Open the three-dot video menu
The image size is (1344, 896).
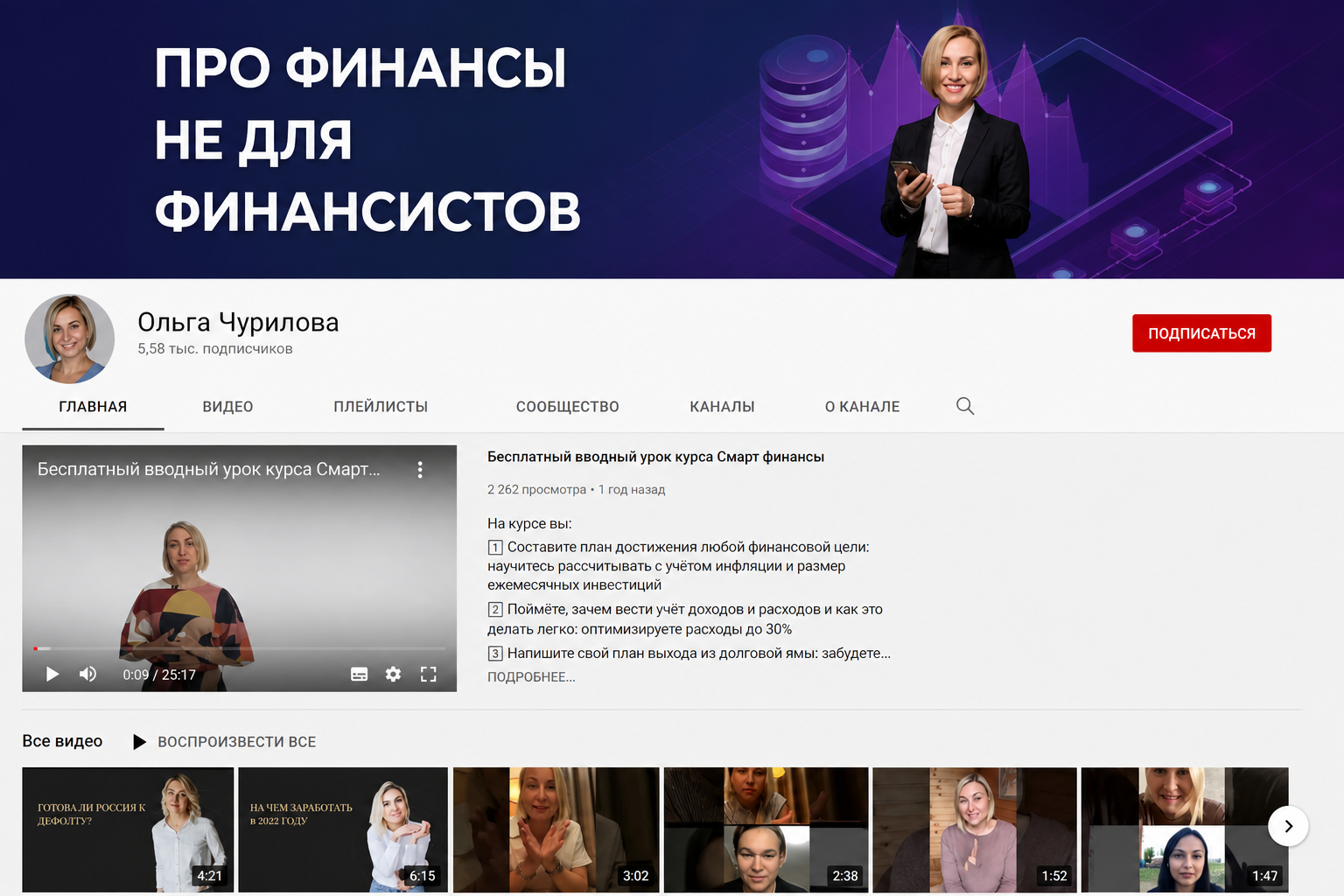420,470
